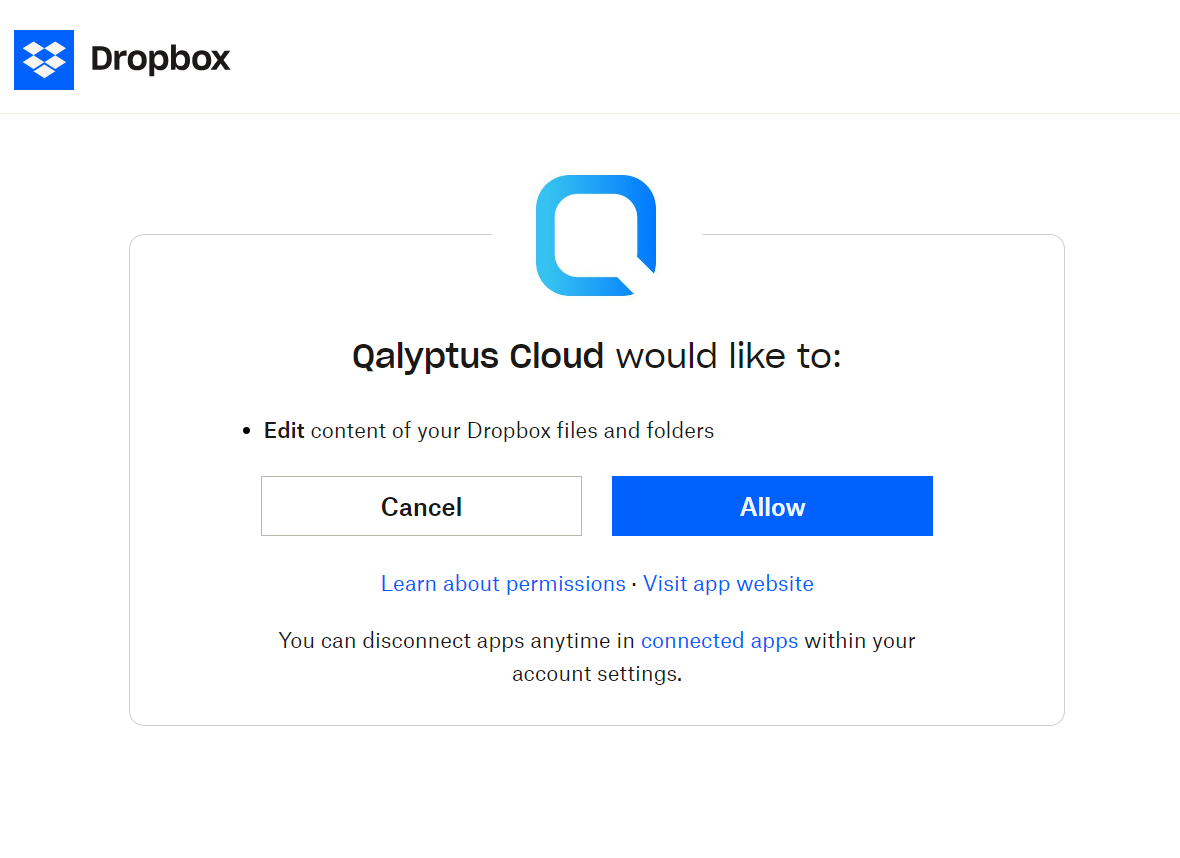Select the Dropbox wordmark text

pyautogui.click(x=160, y=60)
